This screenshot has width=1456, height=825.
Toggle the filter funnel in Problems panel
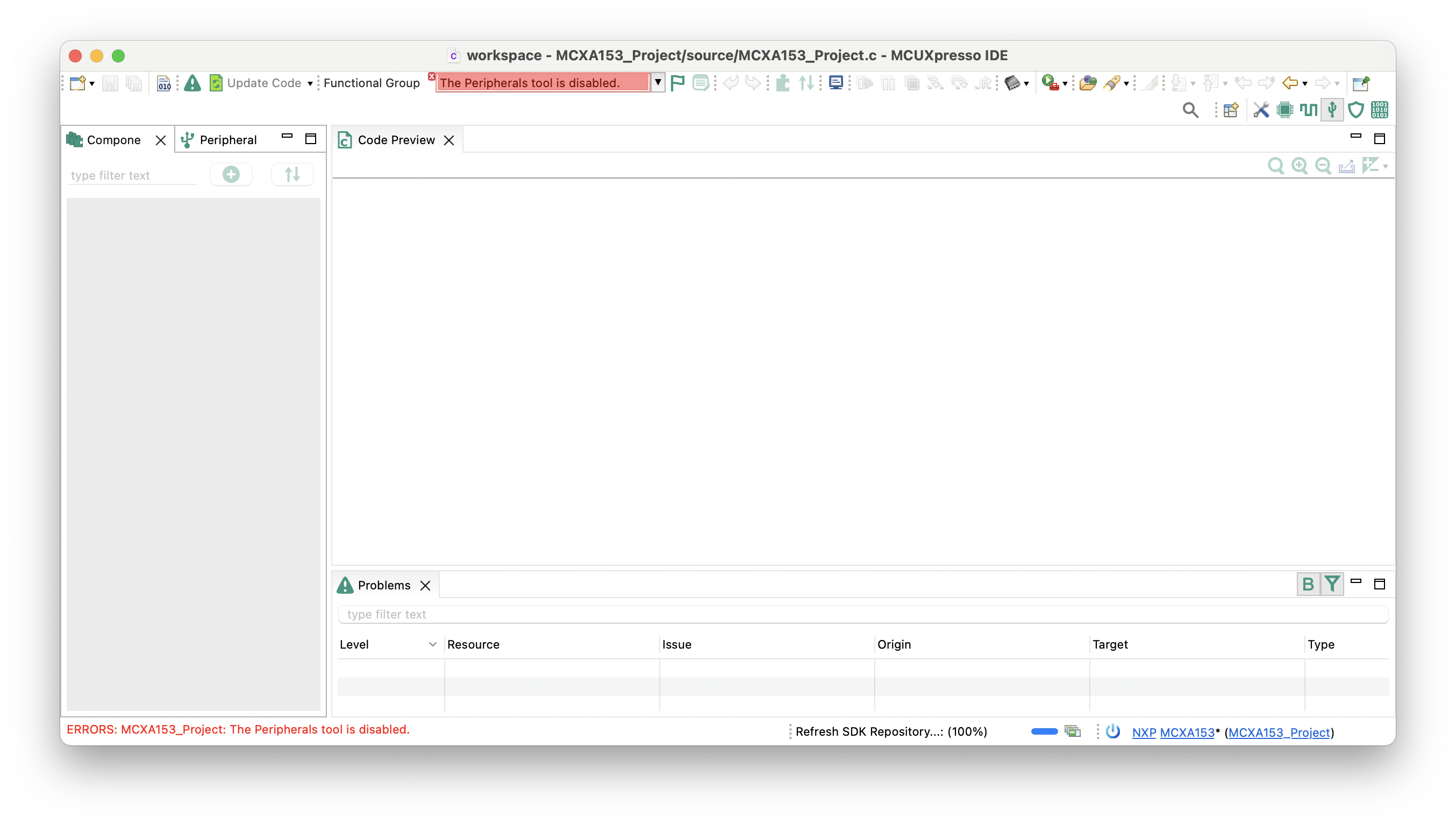point(1332,584)
